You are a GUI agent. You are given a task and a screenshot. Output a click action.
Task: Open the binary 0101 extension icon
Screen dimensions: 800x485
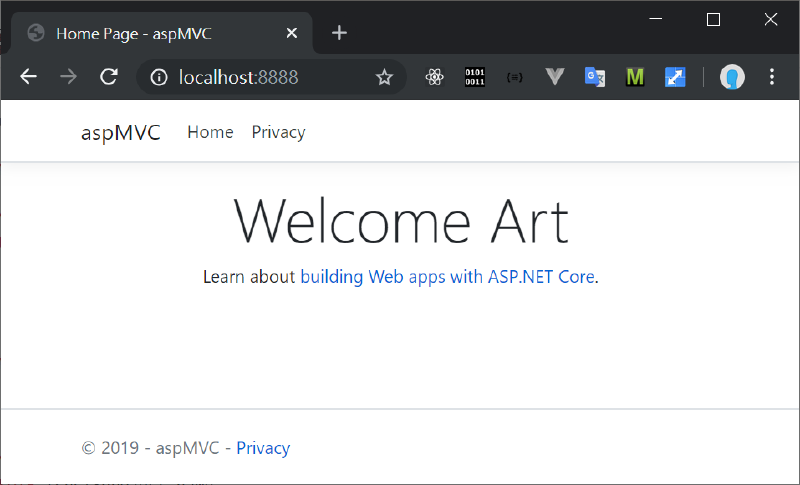[475, 77]
